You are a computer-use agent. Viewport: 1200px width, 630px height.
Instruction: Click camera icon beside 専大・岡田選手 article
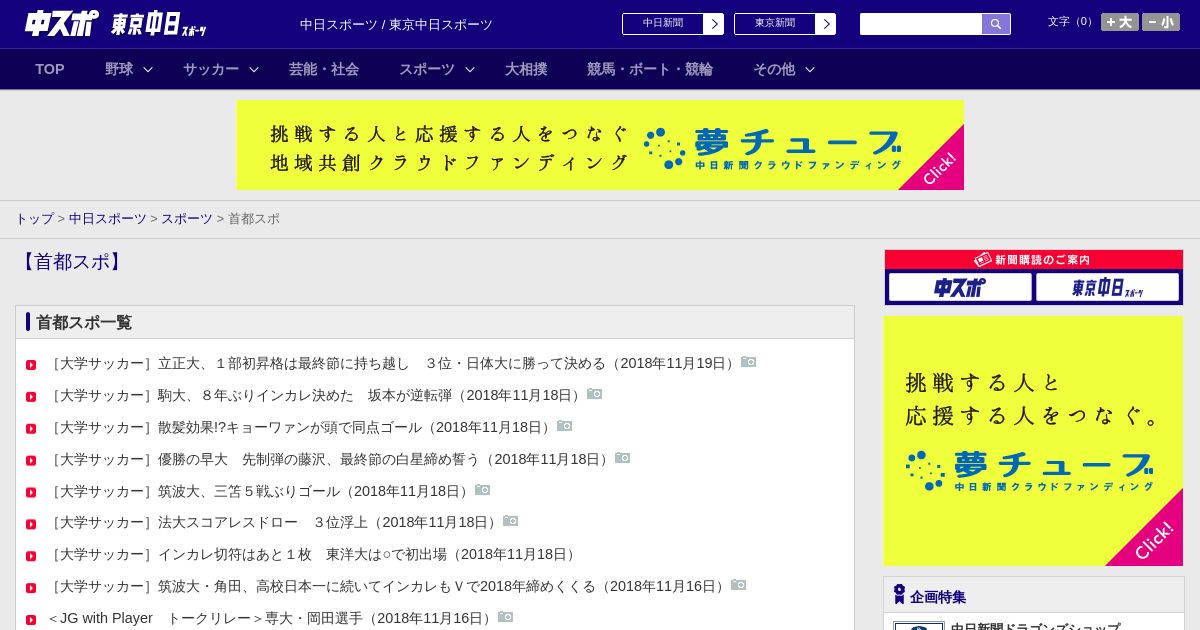[x=506, y=617]
